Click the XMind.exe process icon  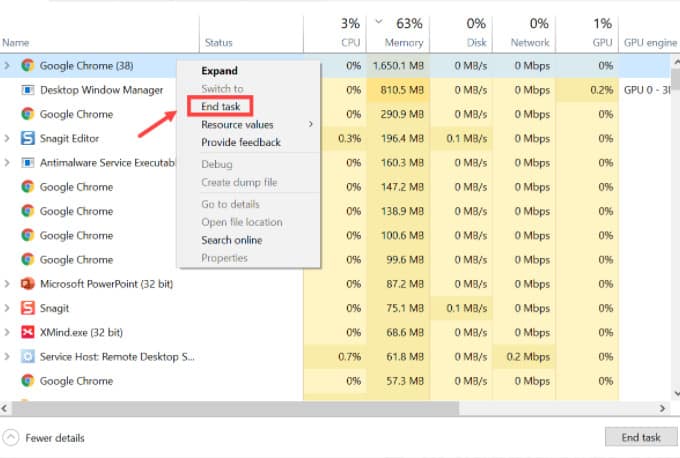click(28, 332)
